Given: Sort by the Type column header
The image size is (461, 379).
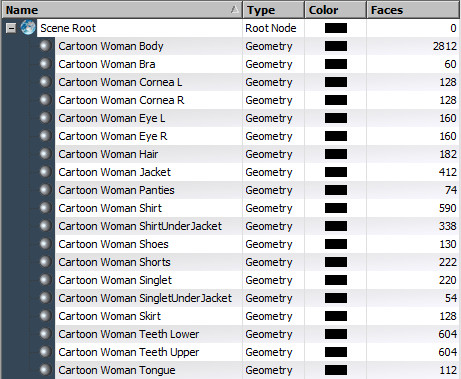Looking at the screenshot, I should coord(273,10).
